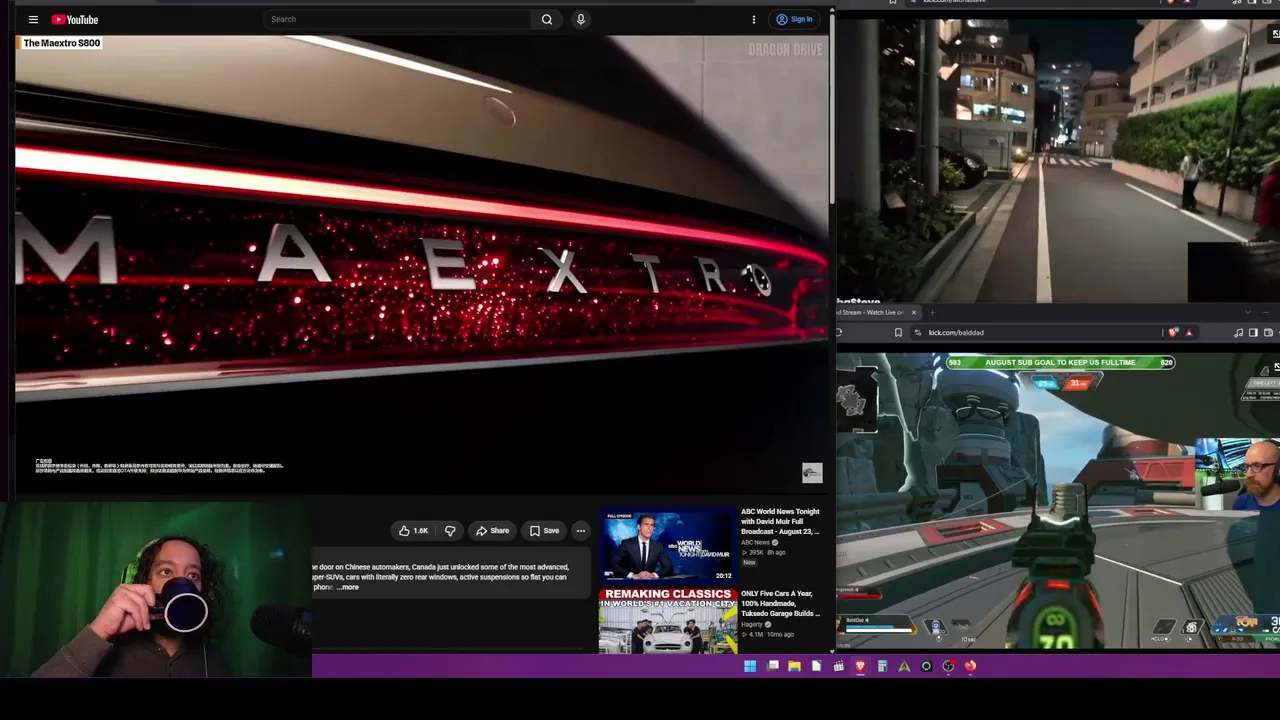Visit the Hagerty channel link
This screenshot has width=1280, height=720.
point(752,624)
